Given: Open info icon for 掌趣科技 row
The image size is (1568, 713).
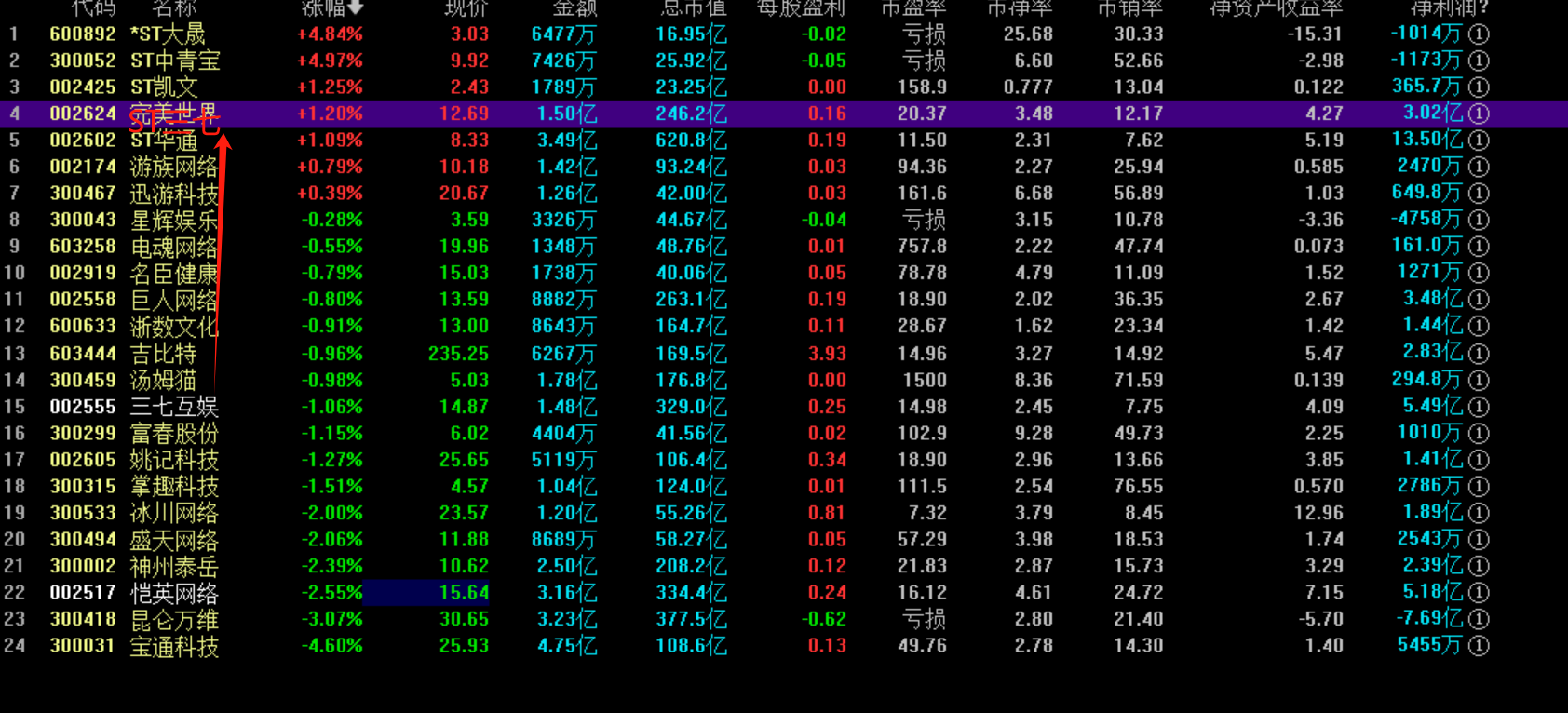Looking at the screenshot, I should [x=1479, y=487].
